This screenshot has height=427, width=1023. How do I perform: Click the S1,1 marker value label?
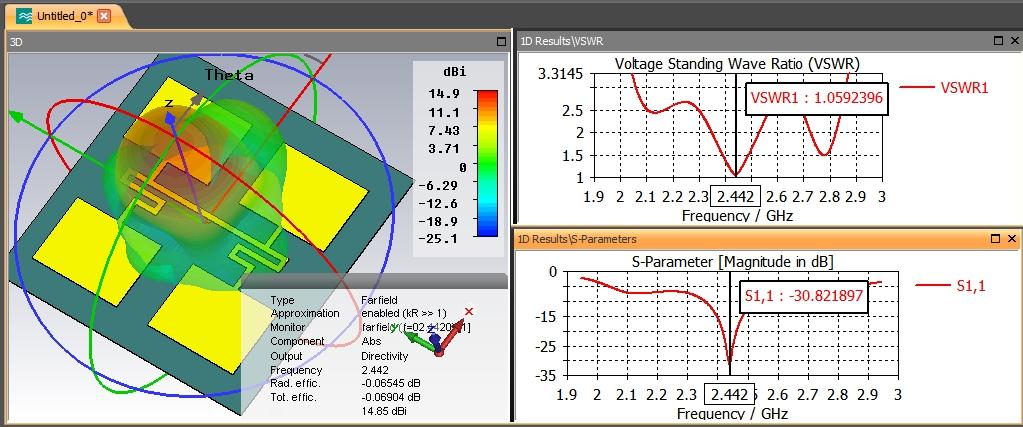(804, 296)
